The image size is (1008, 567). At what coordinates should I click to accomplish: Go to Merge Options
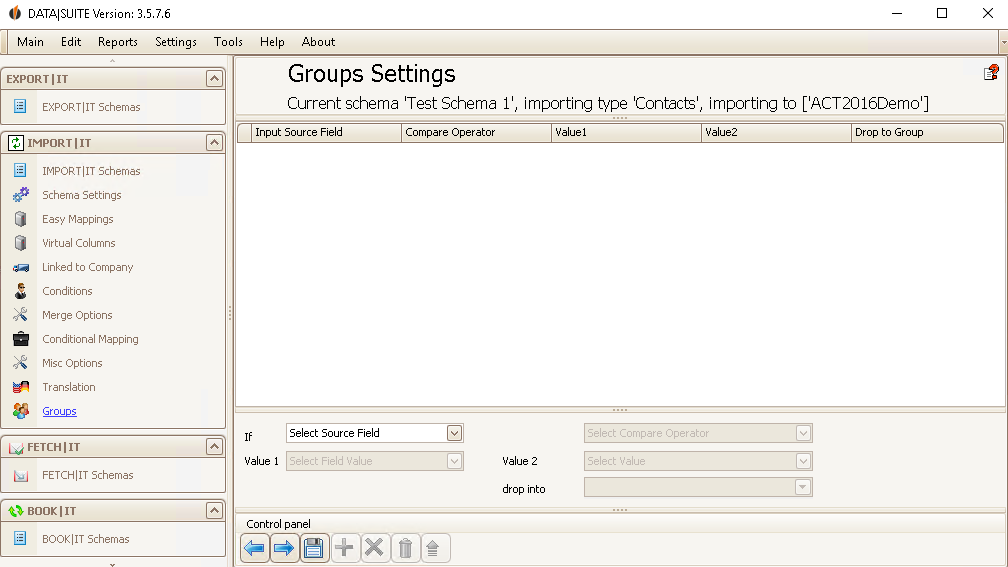tap(77, 315)
